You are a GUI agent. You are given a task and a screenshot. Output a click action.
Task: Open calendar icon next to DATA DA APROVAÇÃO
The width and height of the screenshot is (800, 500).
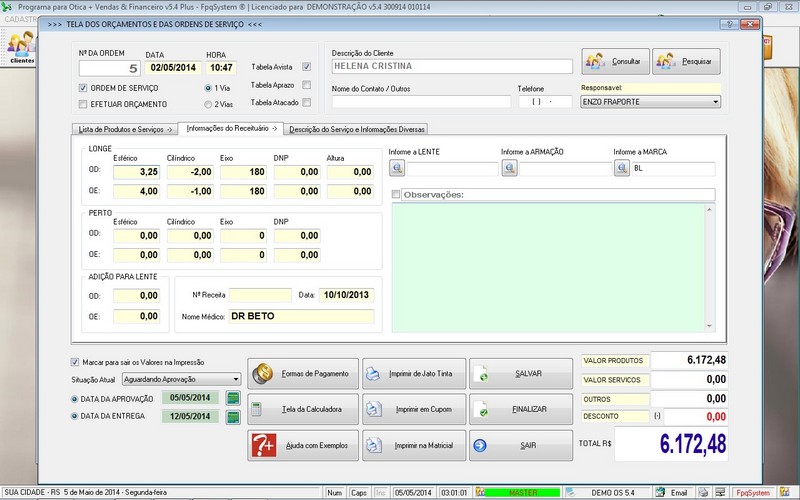pyautogui.click(x=234, y=398)
